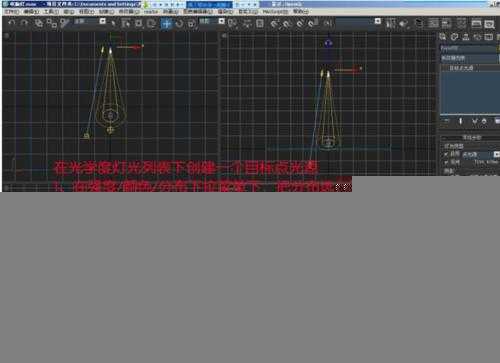Toggle Show End Result in modifier stack

[461, 121]
